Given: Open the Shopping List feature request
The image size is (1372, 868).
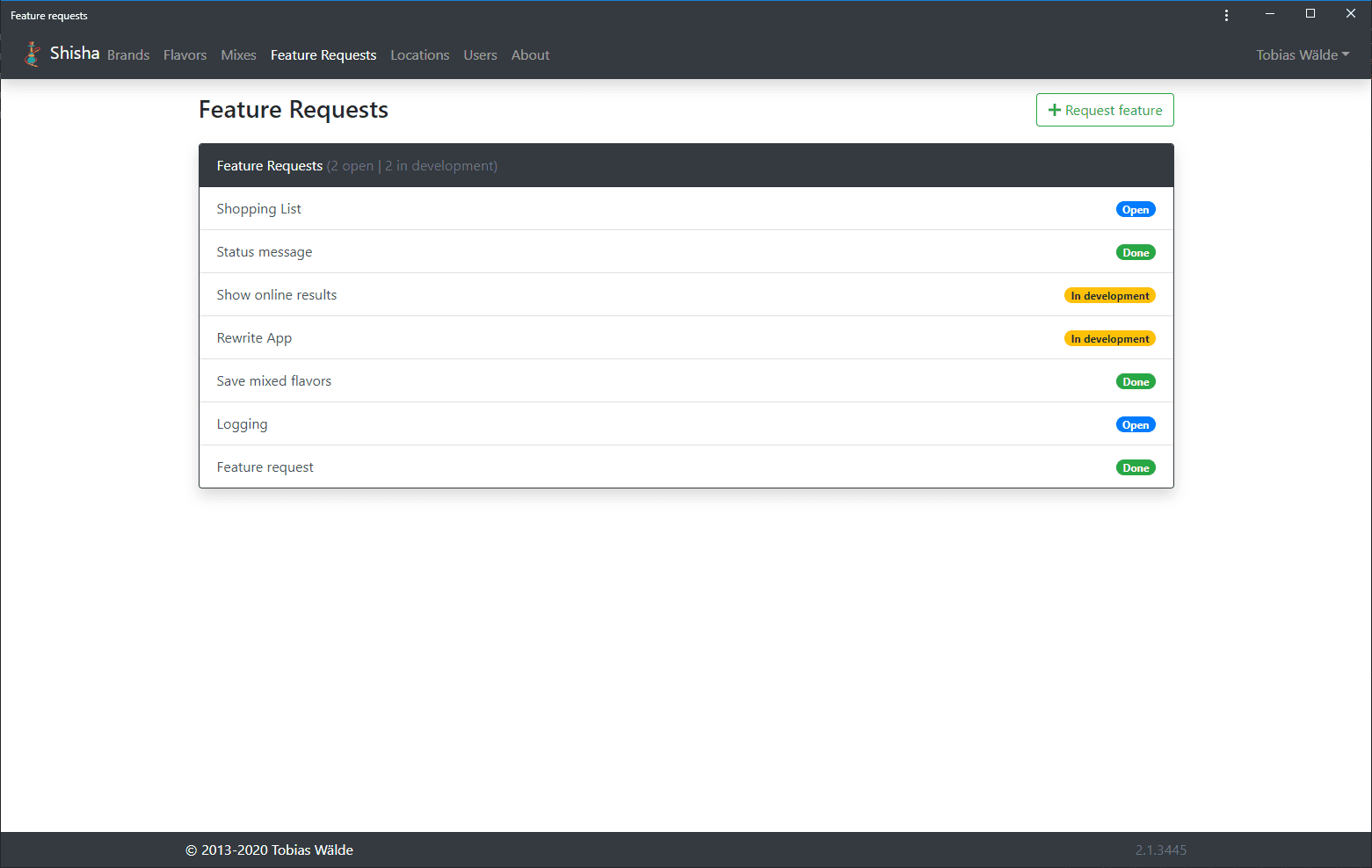Looking at the screenshot, I should [686, 209].
